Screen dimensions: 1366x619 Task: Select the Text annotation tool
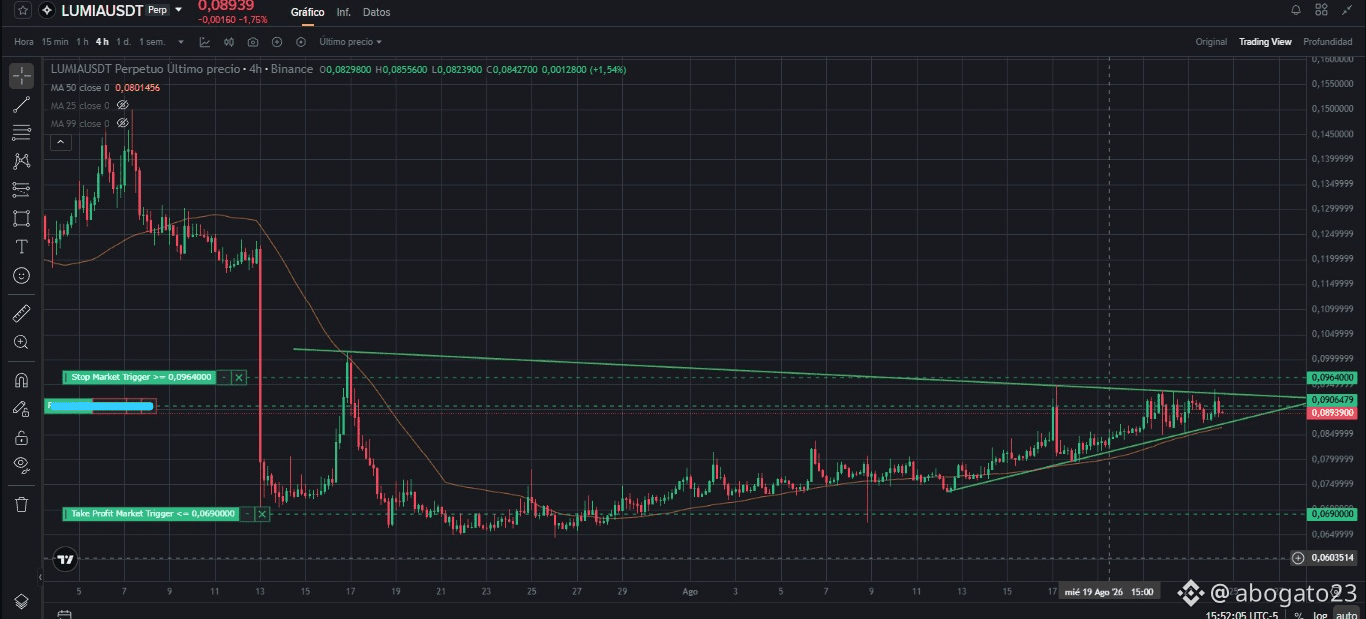21,246
